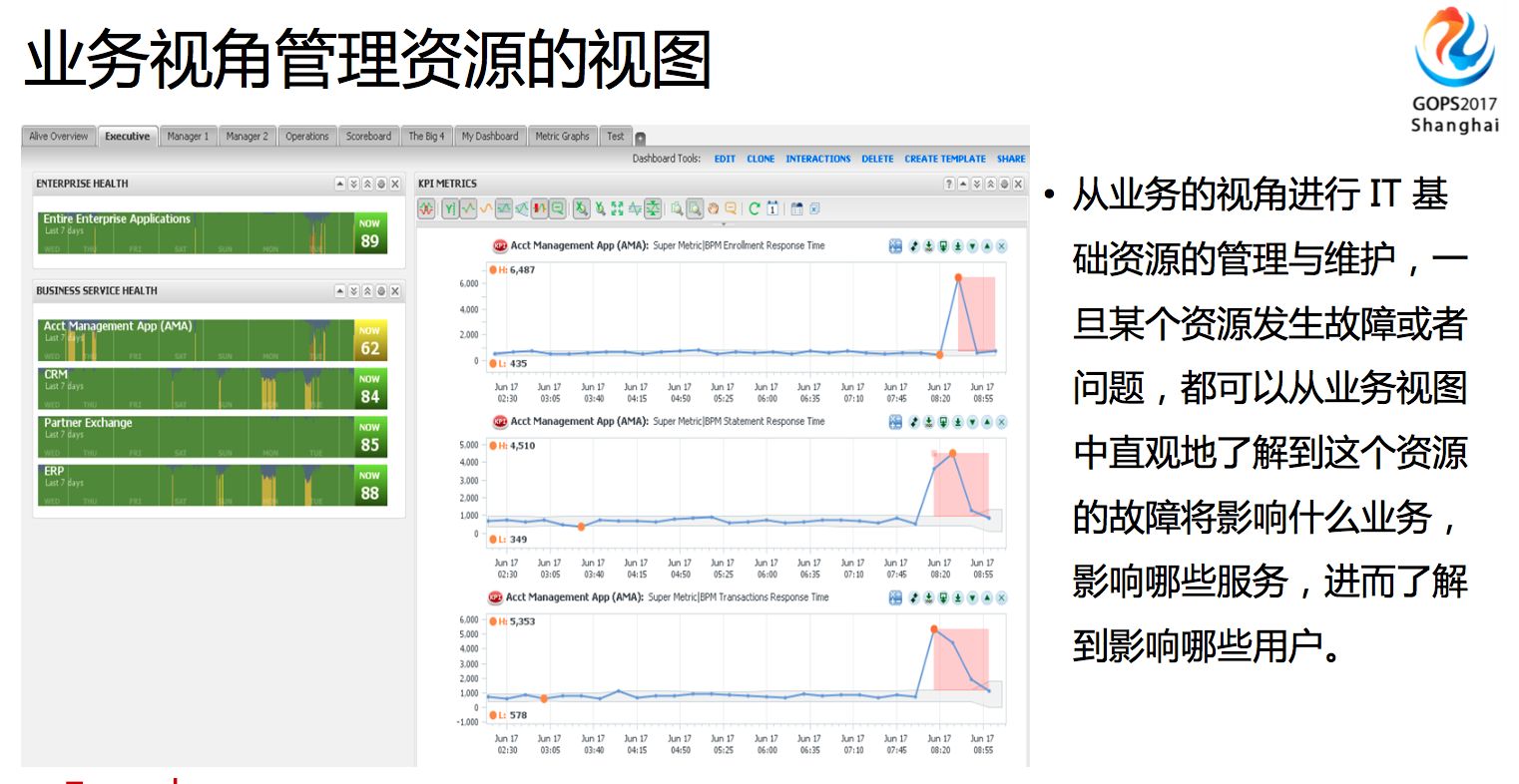This screenshot has width=1519, height=784.
Task: Expand Business Service Health with double-down chevron
Action: (353, 291)
